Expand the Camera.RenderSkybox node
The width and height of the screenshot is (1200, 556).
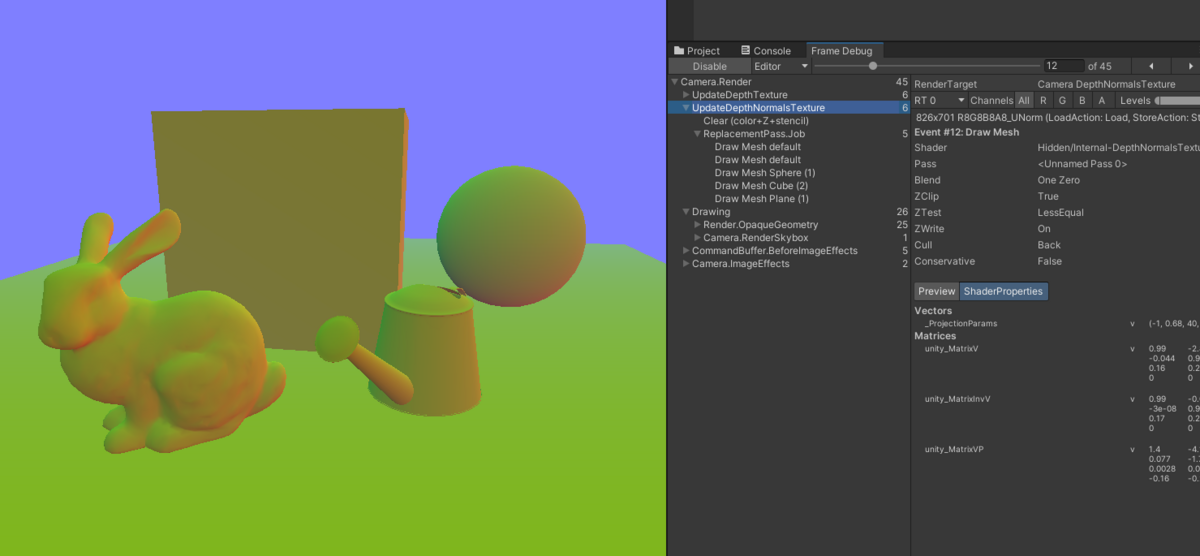tap(697, 238)
